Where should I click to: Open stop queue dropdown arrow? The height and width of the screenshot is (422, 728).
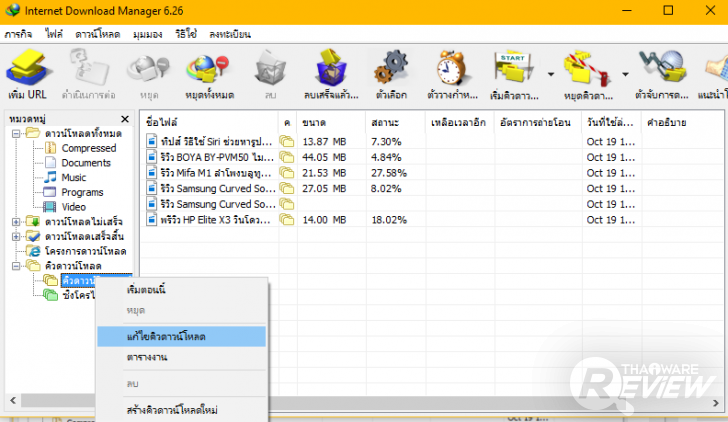click(625, 74)
